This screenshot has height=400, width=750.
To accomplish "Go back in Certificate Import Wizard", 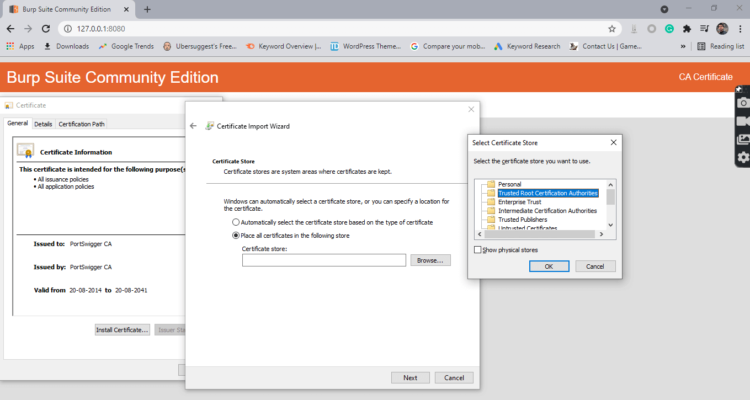I will tap(193, 126).
